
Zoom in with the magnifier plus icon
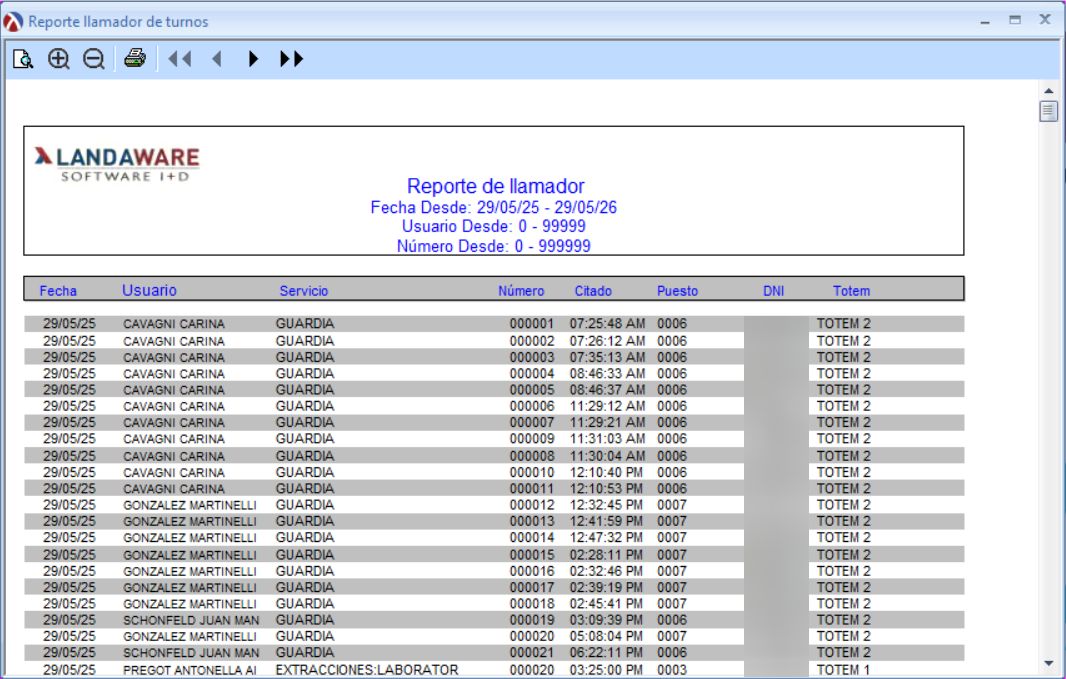[59, 59]
